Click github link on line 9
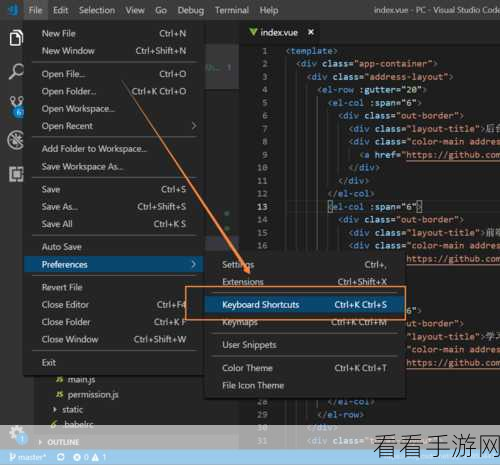Image resolution: width=500 pixels, height=465 pixels. pos(453,155)
